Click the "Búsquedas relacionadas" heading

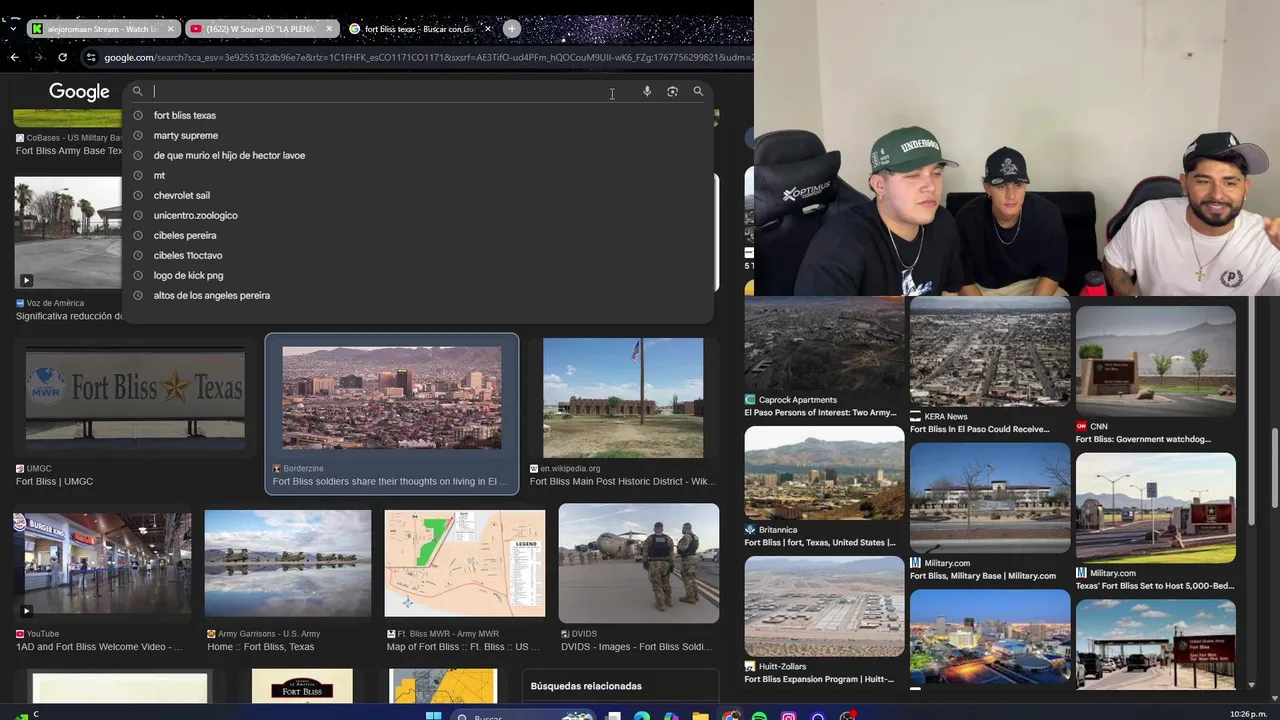586,686
